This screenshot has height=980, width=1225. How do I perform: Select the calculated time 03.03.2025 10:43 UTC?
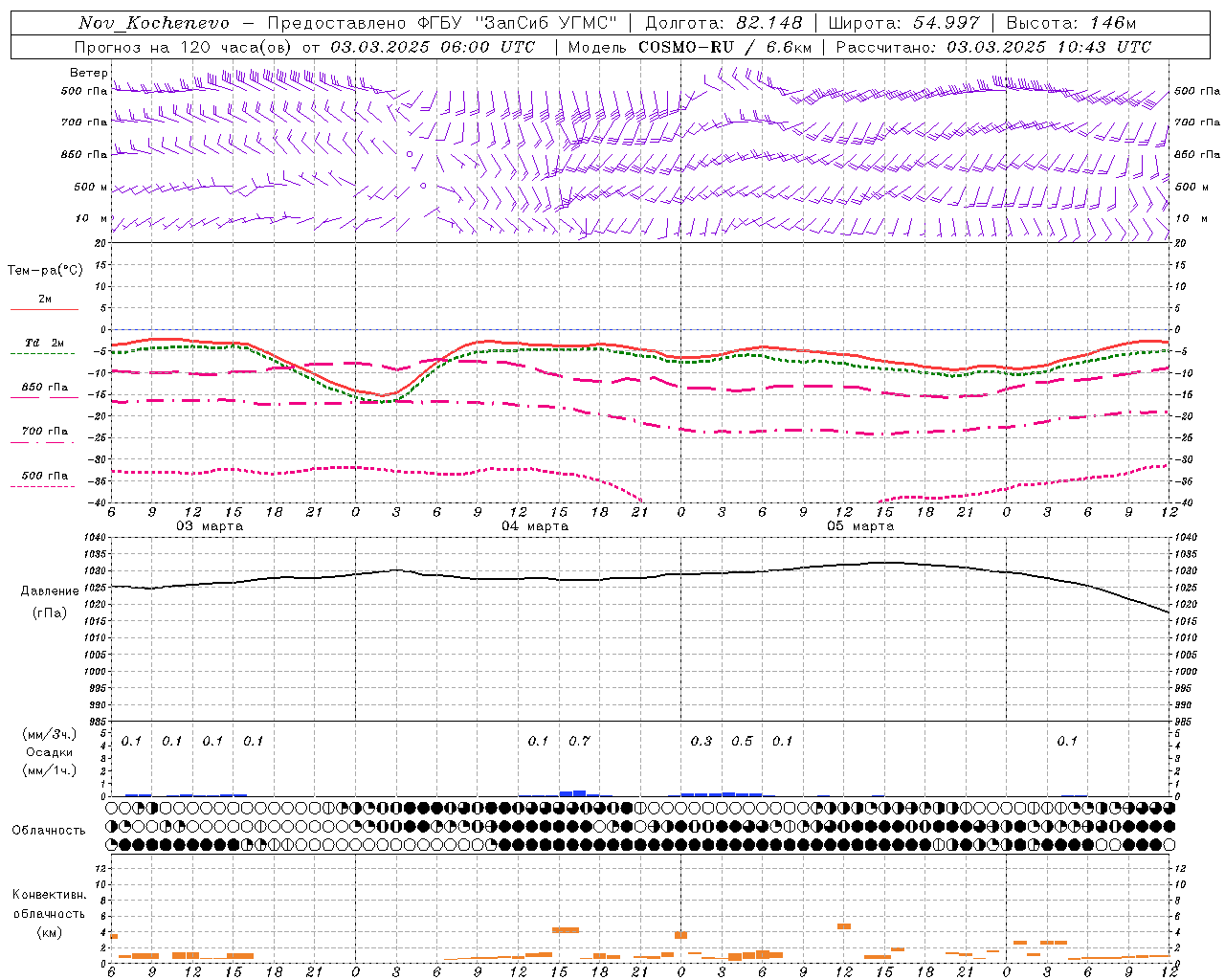click(x=1049, y=47)
